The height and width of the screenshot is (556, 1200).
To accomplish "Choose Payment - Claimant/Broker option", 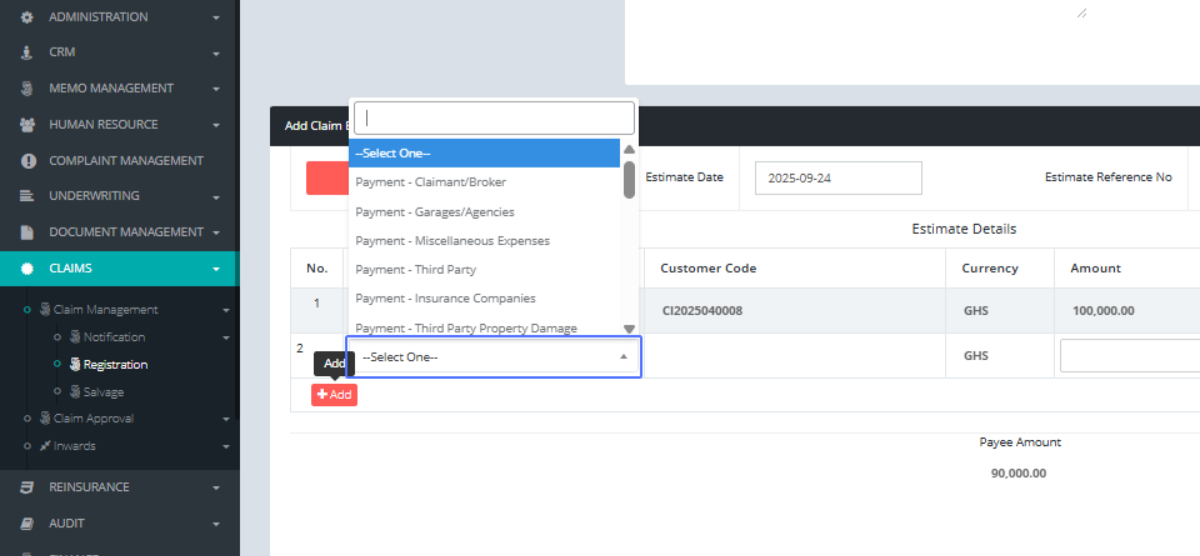I will coord(431,182).
